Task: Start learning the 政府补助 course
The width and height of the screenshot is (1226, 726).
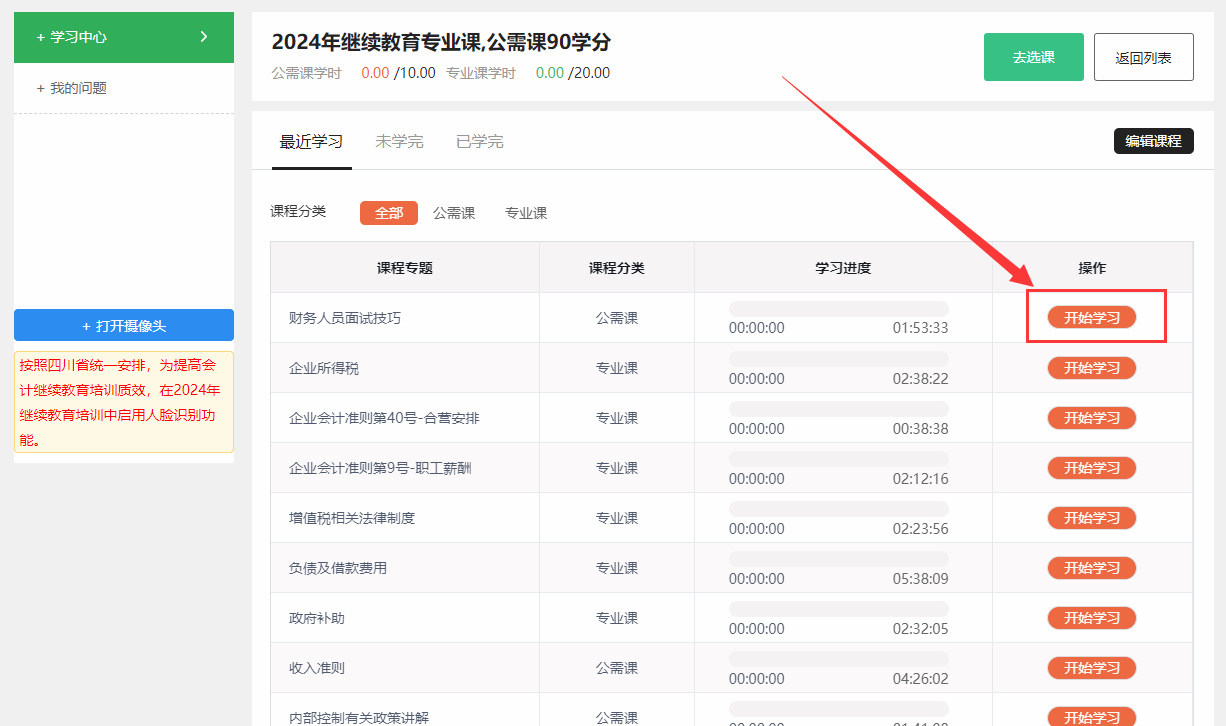Action: tap(1091, 618)
